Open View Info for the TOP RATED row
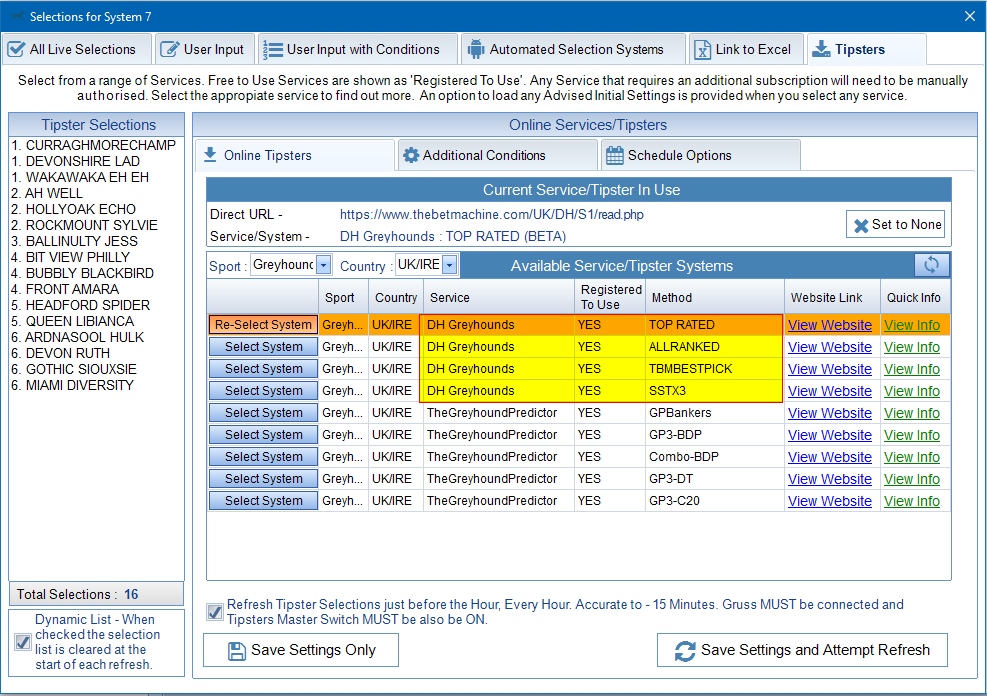Image resolution: width=987 pixels, height=696 pixels. pos(911,325)
